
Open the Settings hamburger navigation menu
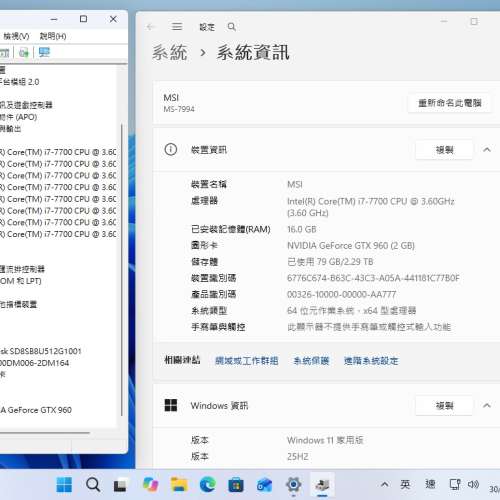pyautogui.click(x=177, y=27)
